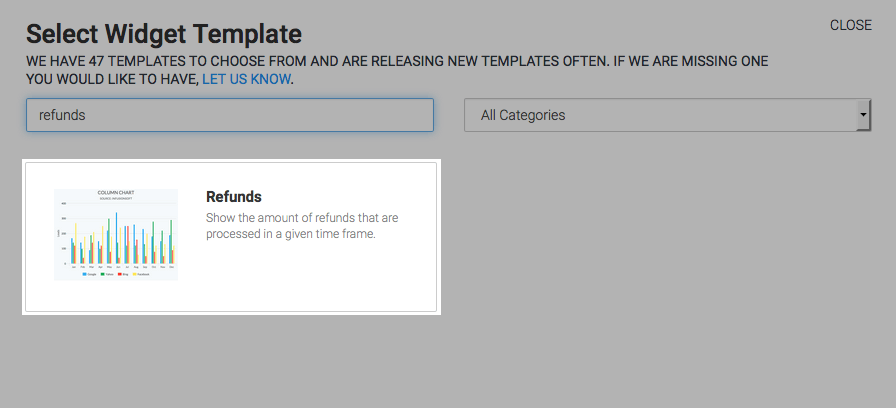Image resolution: width=896 pixels, height=408 pixels.
Task: Click the red Bing legend swatch in preview
Action: coord(120,274)
